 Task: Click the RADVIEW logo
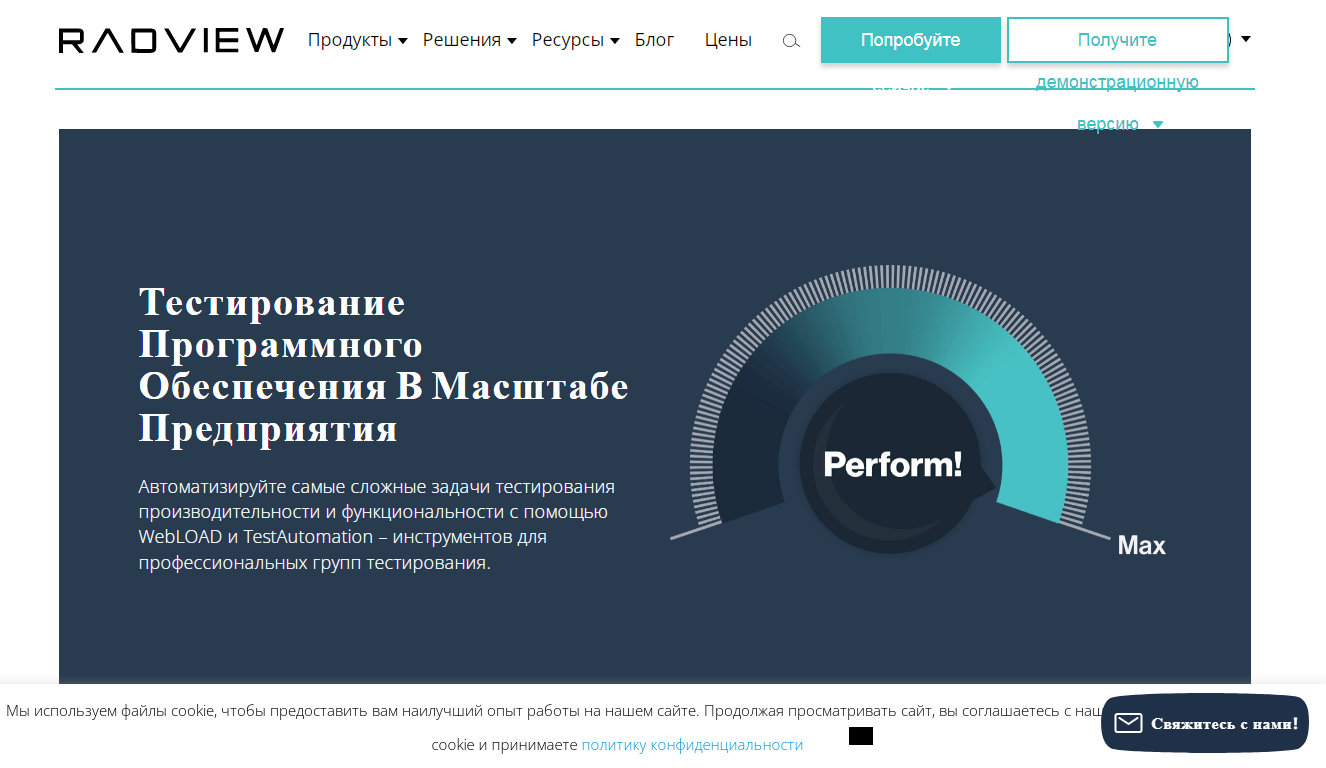170,40
